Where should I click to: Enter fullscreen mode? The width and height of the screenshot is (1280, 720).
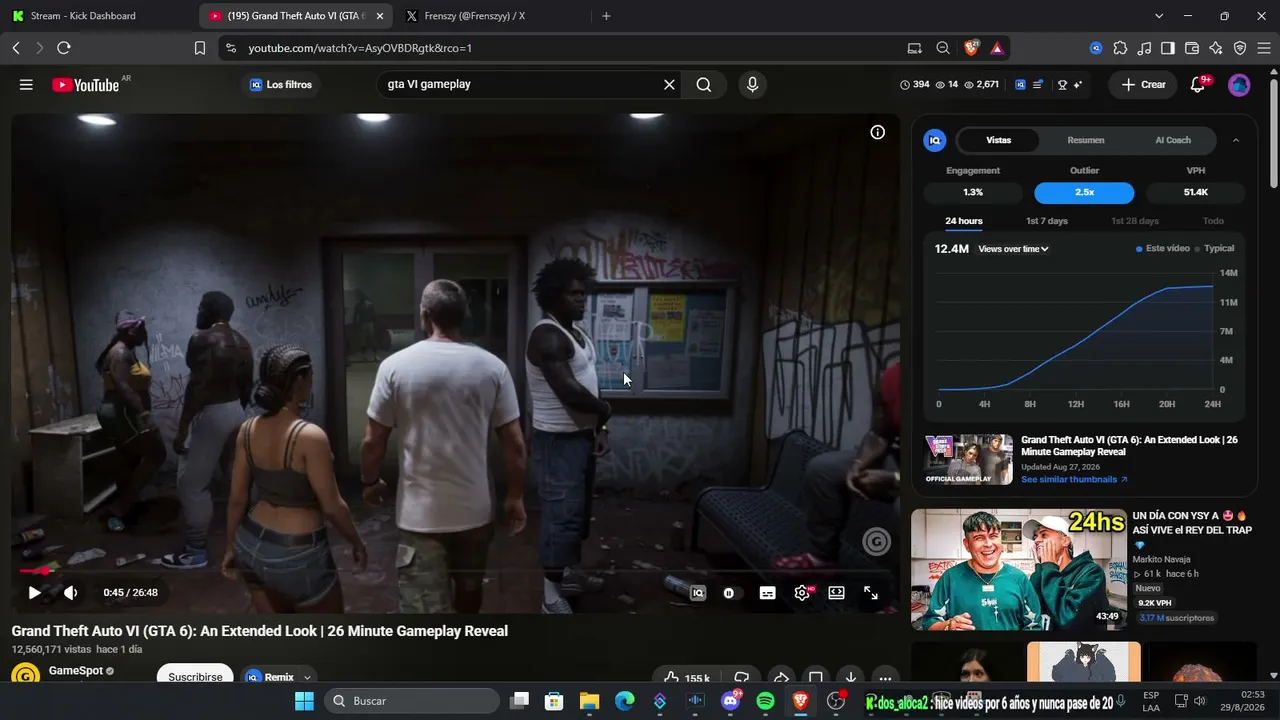[x=871, y=593]
